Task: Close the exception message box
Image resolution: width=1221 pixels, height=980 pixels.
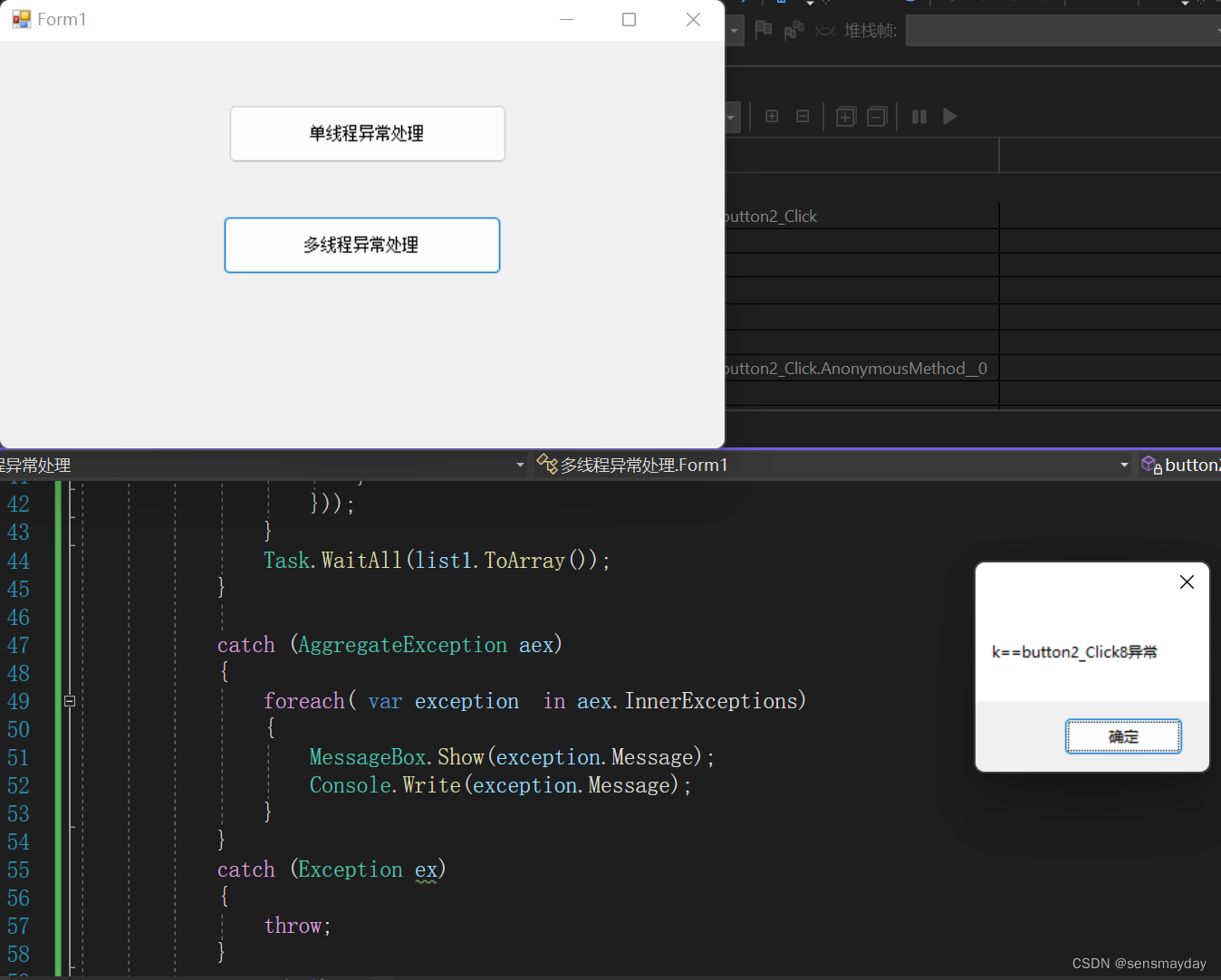Action: click(1187, 582)
